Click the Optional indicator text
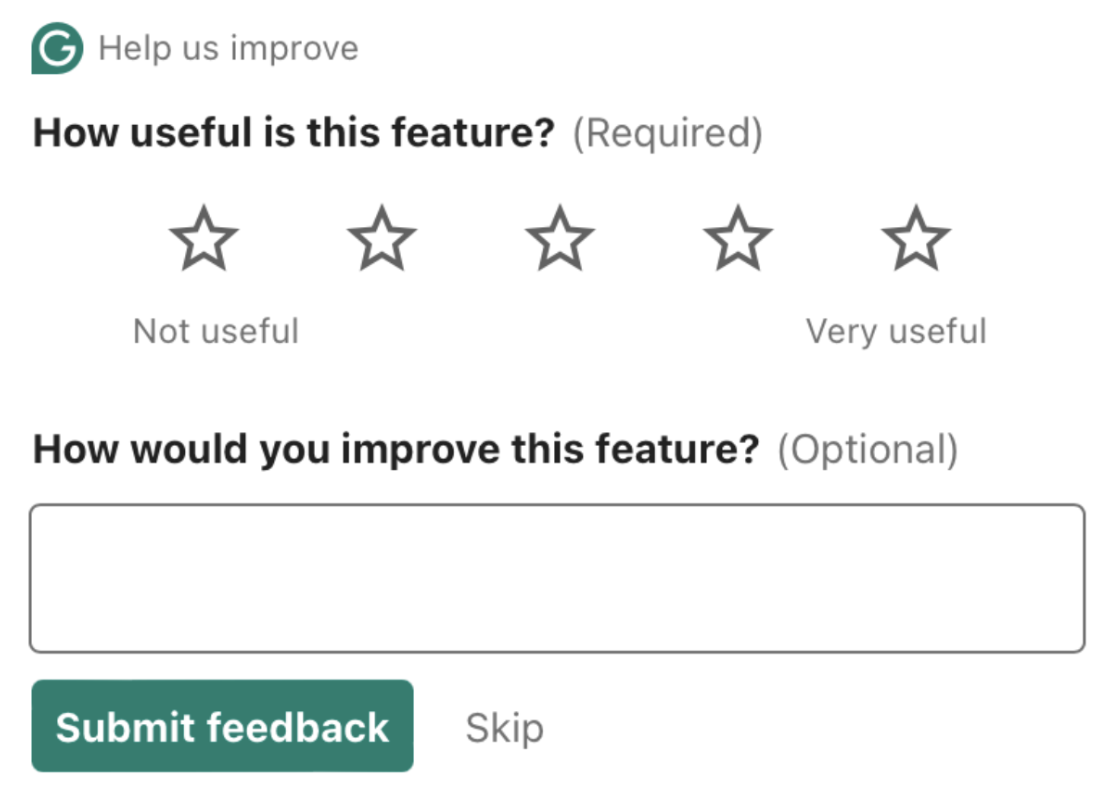This screenshot has height=804, width=1114. click(867, 450)
